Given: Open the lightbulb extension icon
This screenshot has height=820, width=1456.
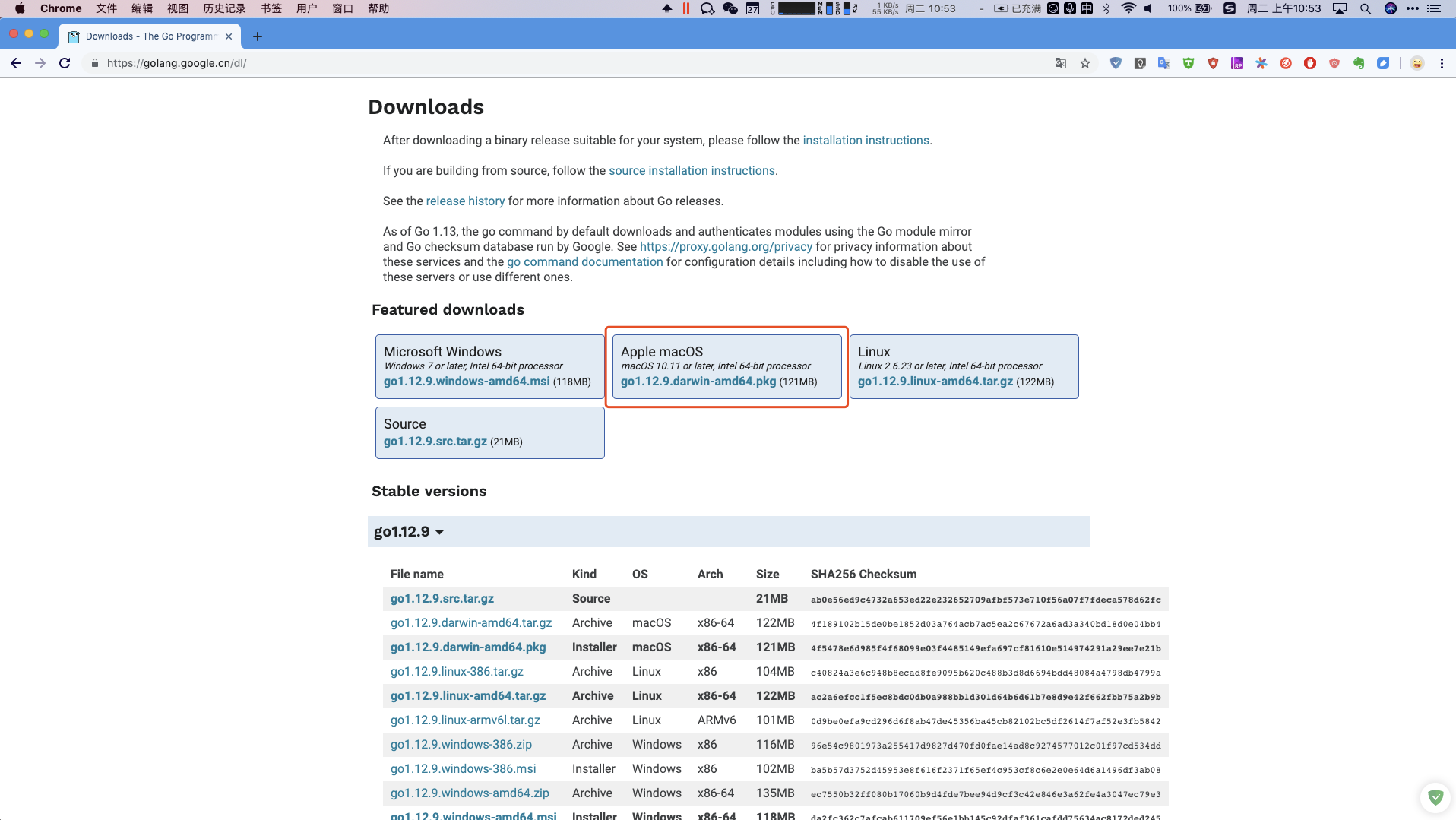Looking at the screenshot, I should (1140, 63).
